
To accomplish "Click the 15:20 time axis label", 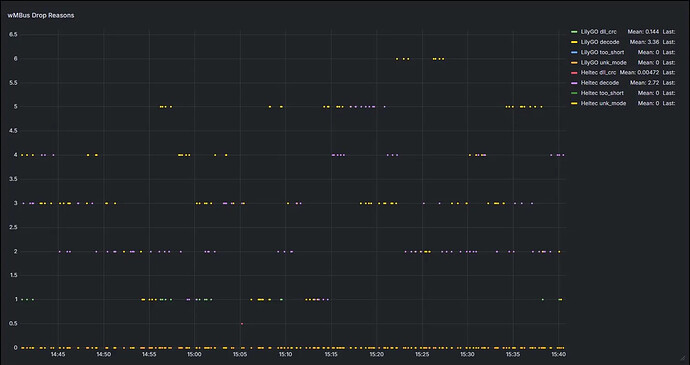I will pos(377,354).
